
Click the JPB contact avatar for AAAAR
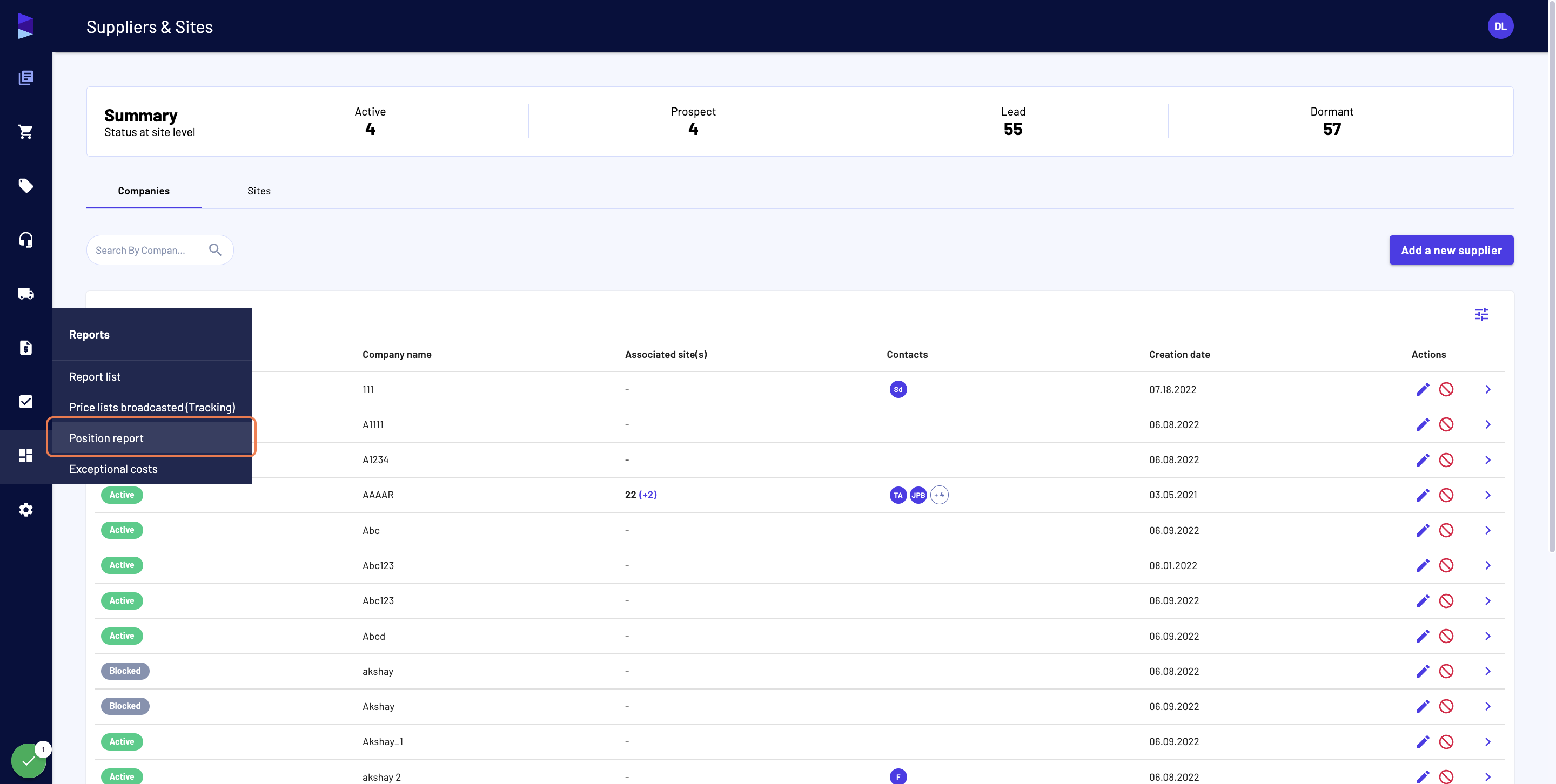tap(918, 495)
